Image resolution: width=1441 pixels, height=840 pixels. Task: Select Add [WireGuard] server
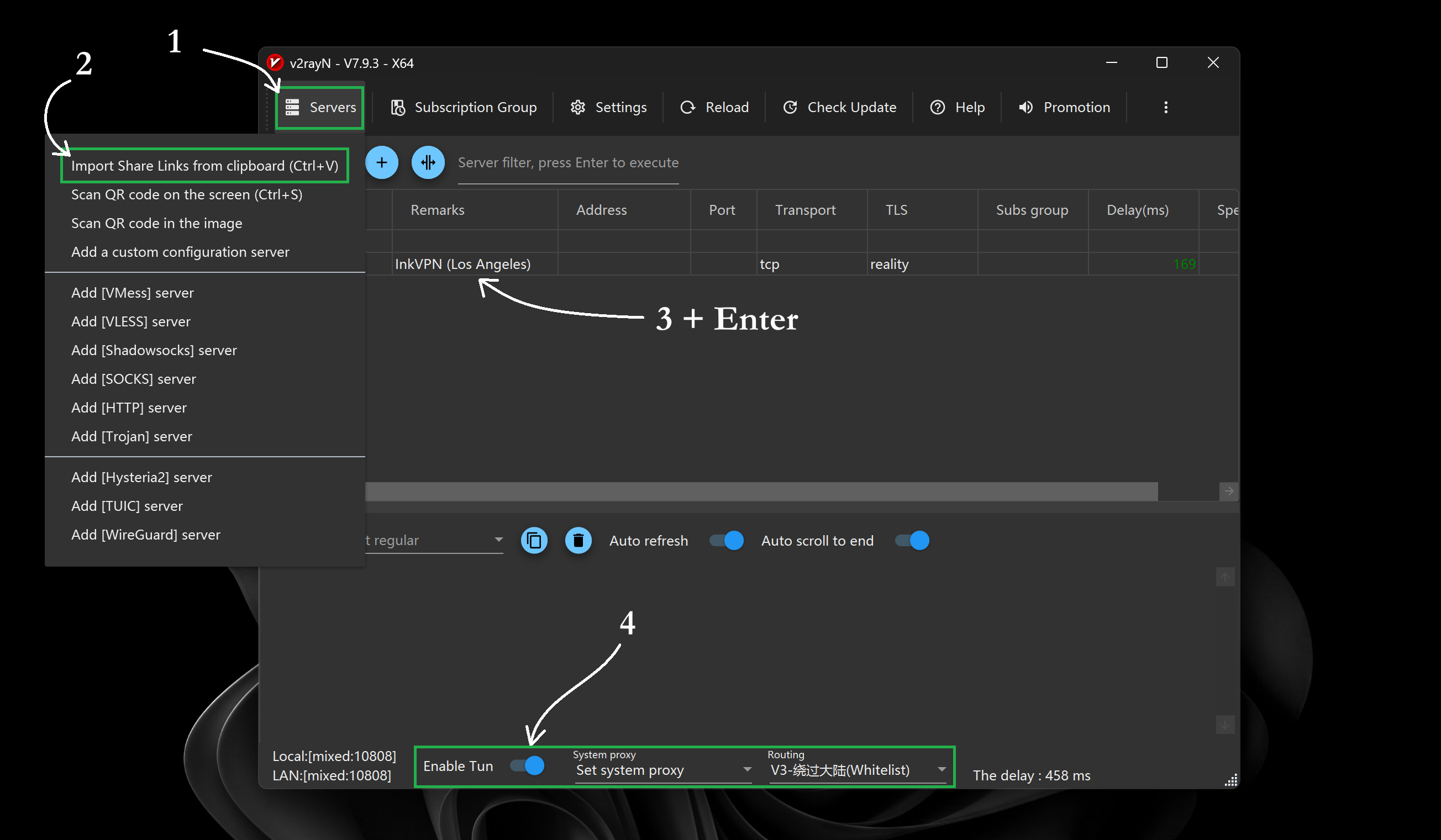click(x=205, y=535)
